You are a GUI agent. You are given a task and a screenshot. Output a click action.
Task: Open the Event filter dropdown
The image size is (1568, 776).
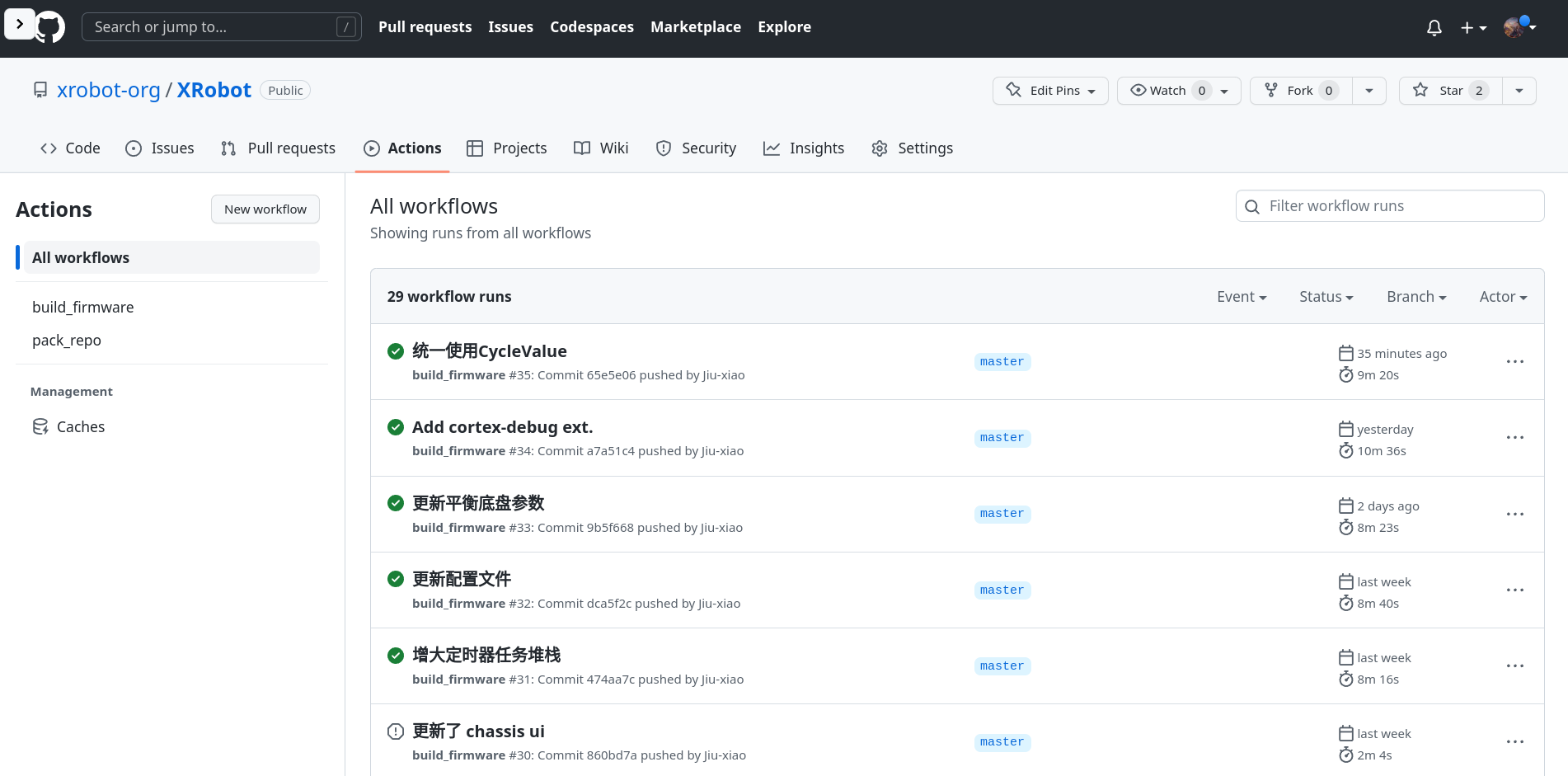(1242, 297)
